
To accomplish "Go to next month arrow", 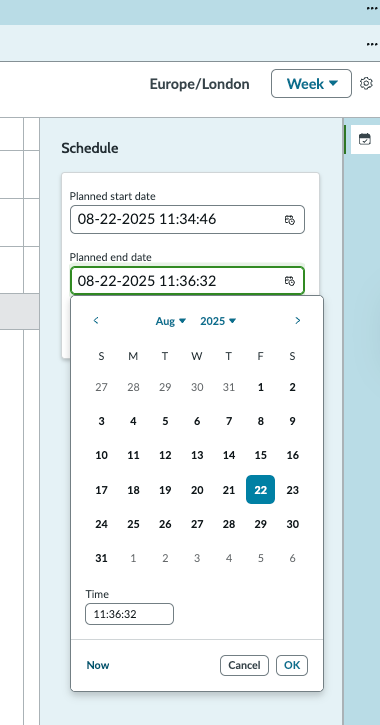I will point(298,320).
